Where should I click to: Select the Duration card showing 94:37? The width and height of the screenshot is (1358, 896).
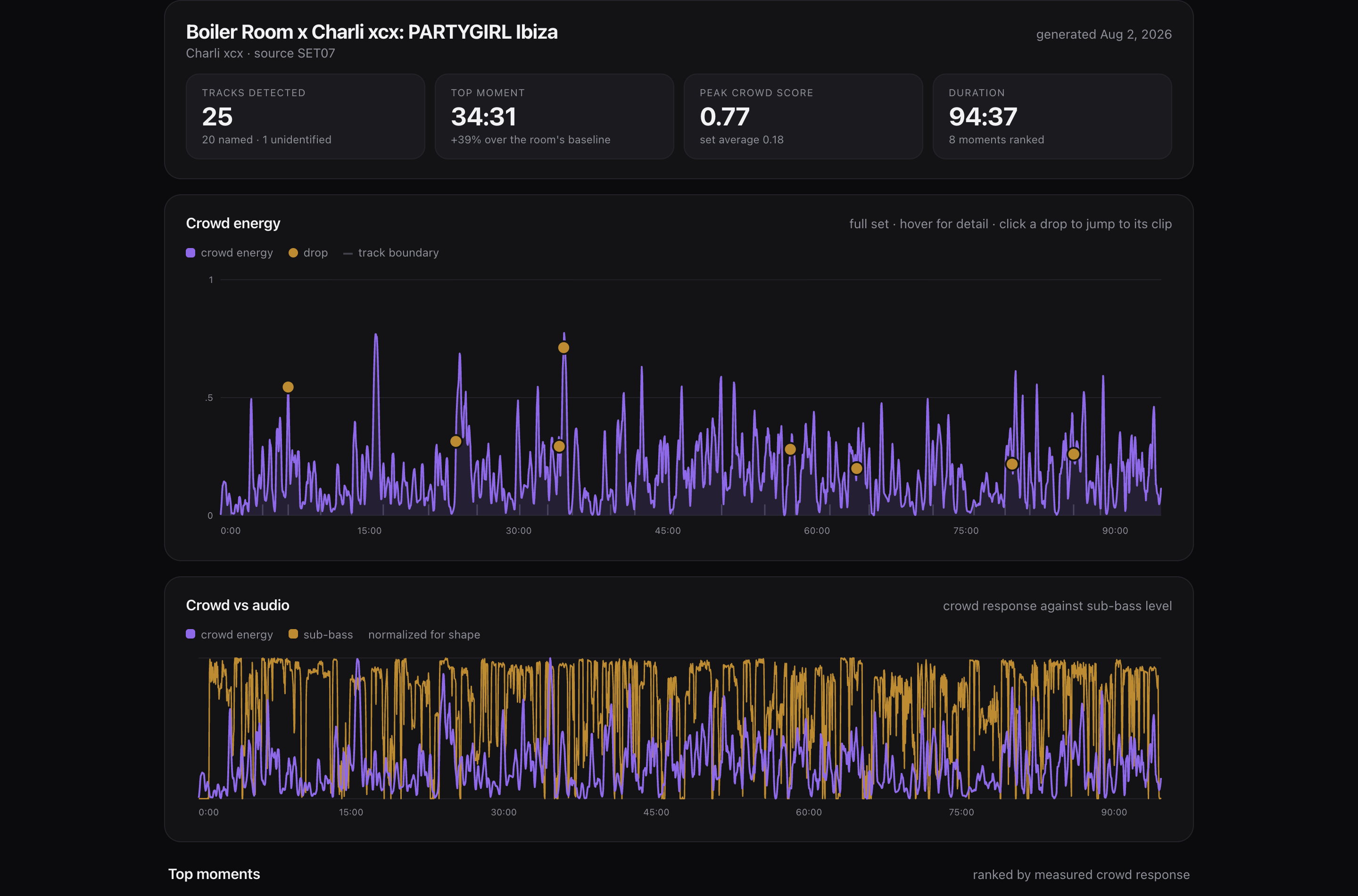click(x=1052, y=116)
